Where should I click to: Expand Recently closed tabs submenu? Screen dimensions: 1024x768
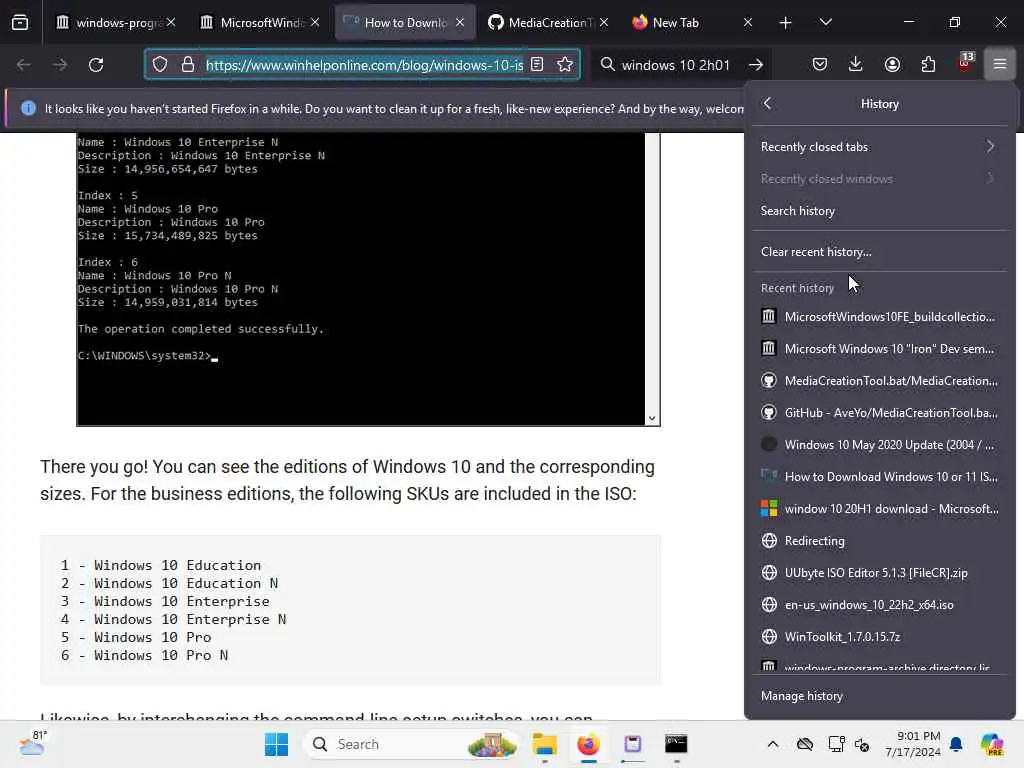pyautogui.click(x=879, y=147)
